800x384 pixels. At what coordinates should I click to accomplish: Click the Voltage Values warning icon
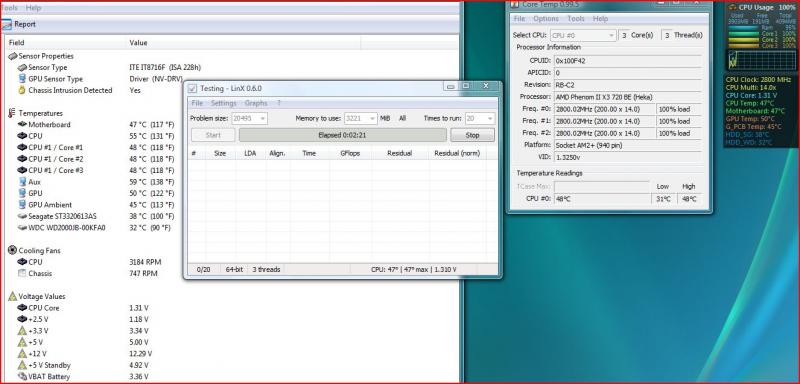(x=13, y=296)
